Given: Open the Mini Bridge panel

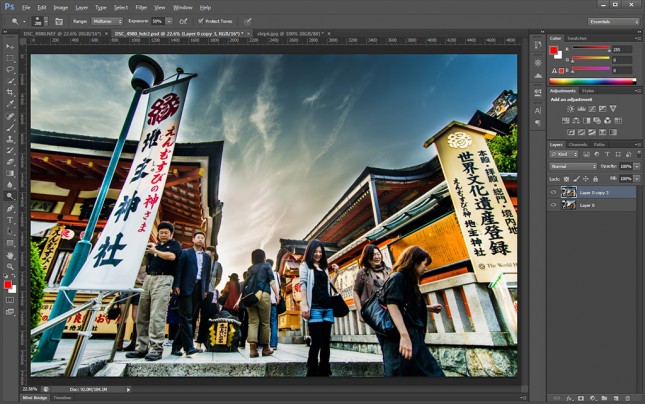Looking at the screenshot, I should coord(35,398).
